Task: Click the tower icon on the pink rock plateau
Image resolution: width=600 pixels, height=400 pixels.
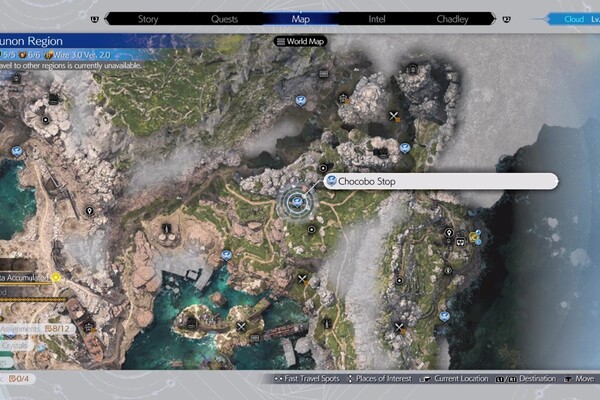Action: (x=166, y=229)
